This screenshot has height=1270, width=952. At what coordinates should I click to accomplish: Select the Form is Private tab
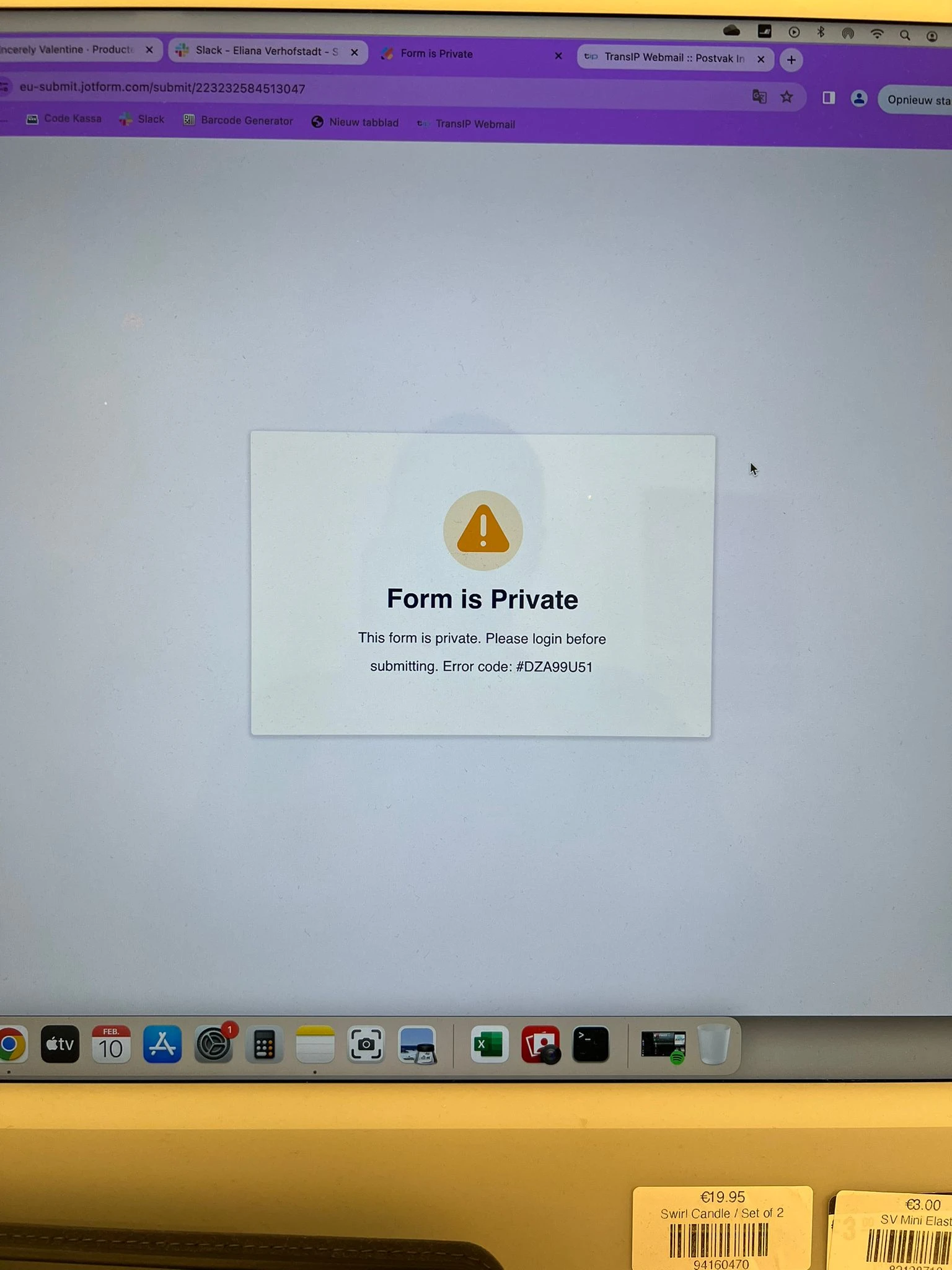click(x=472, y=55)
